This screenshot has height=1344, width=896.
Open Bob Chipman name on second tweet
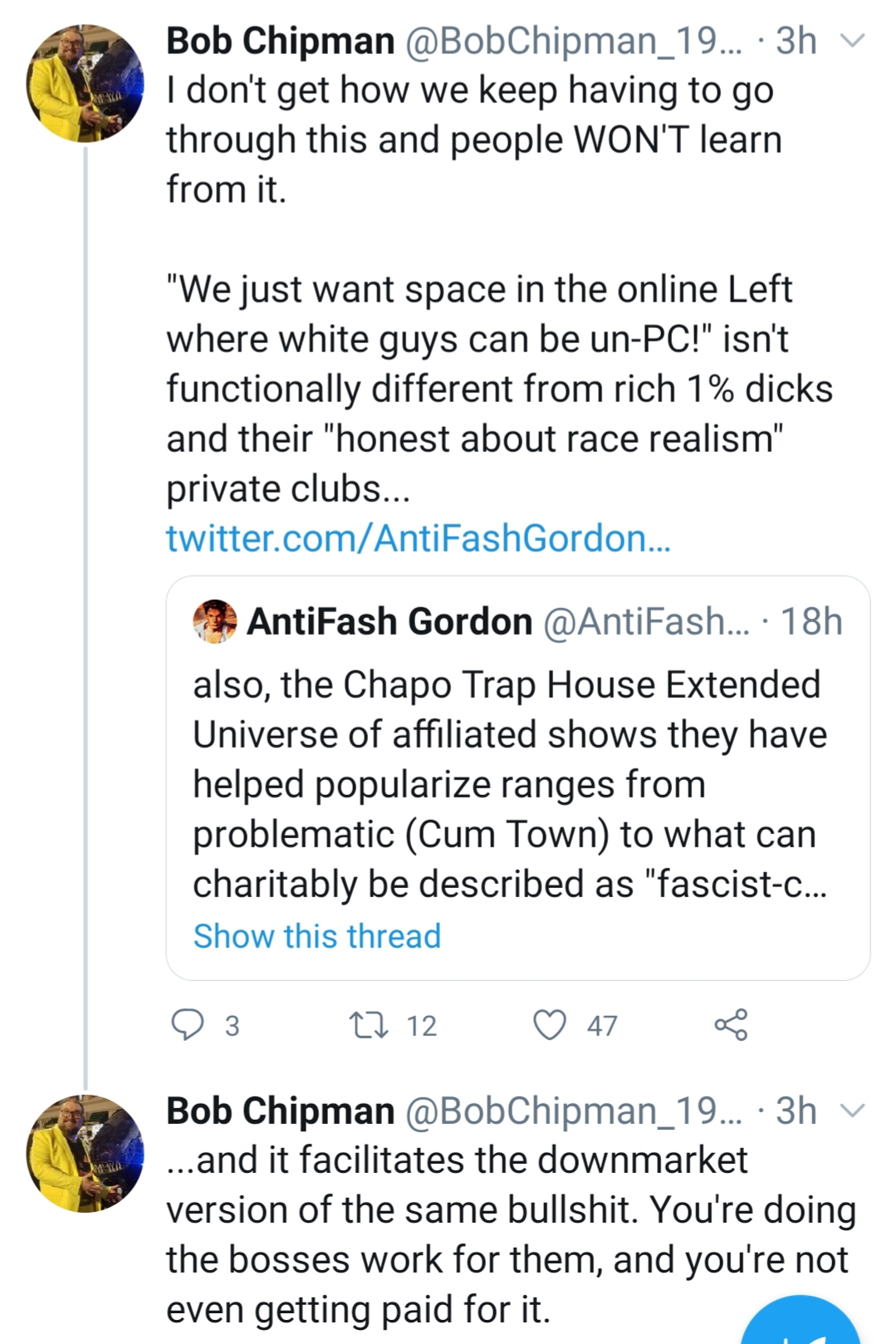[280, 1111]
